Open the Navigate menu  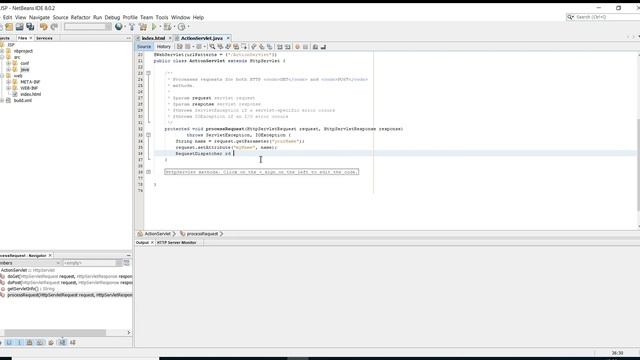pyautogui.click(x=39, y=18)
